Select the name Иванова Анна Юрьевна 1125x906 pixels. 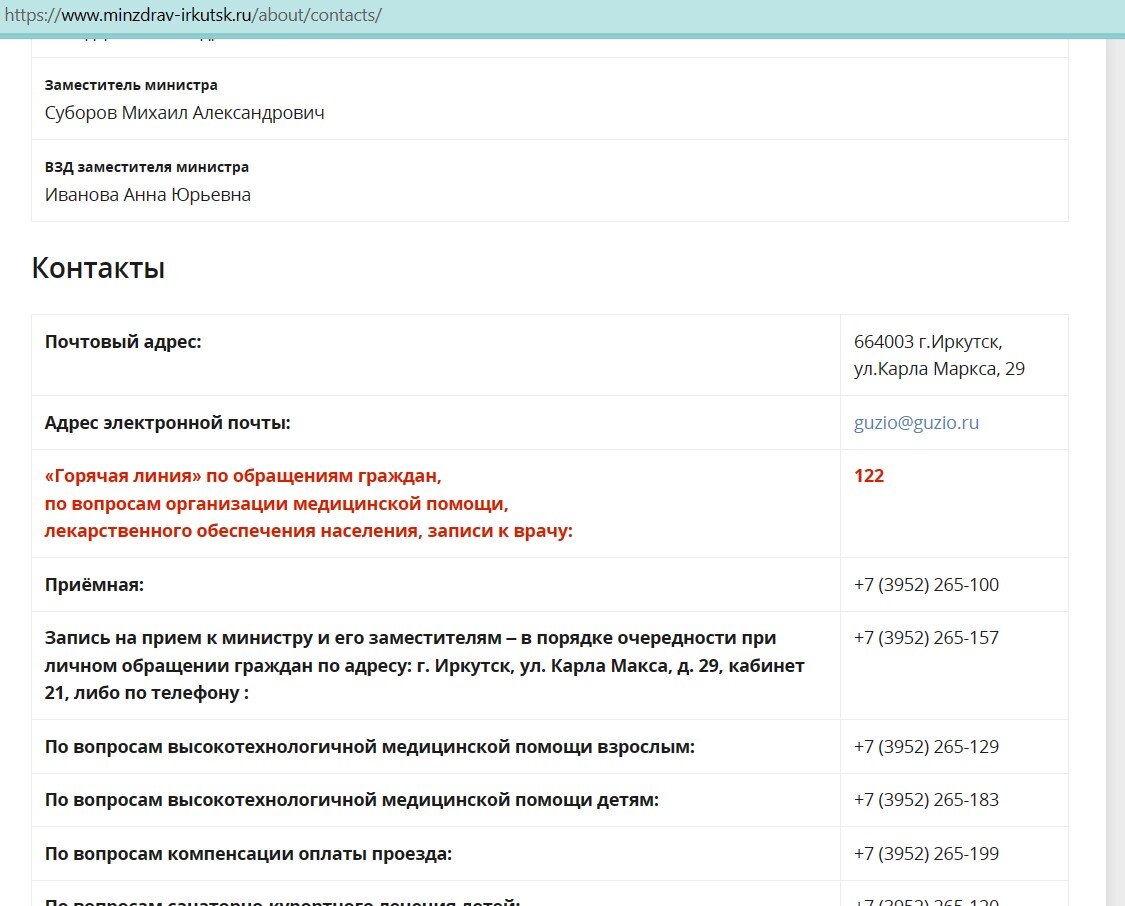point(148,194)
